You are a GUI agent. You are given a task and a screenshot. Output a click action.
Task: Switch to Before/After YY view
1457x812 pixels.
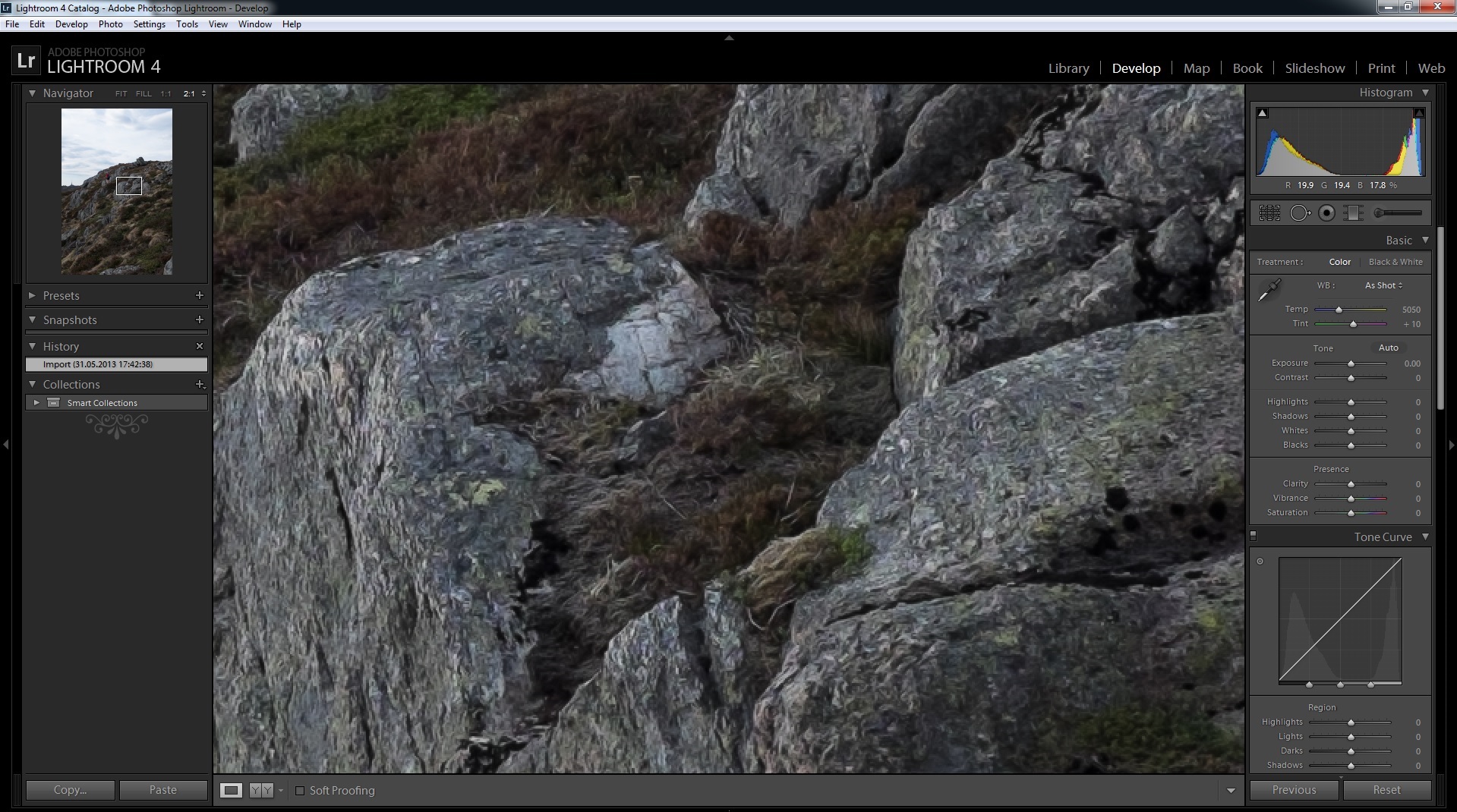point(260,790)
